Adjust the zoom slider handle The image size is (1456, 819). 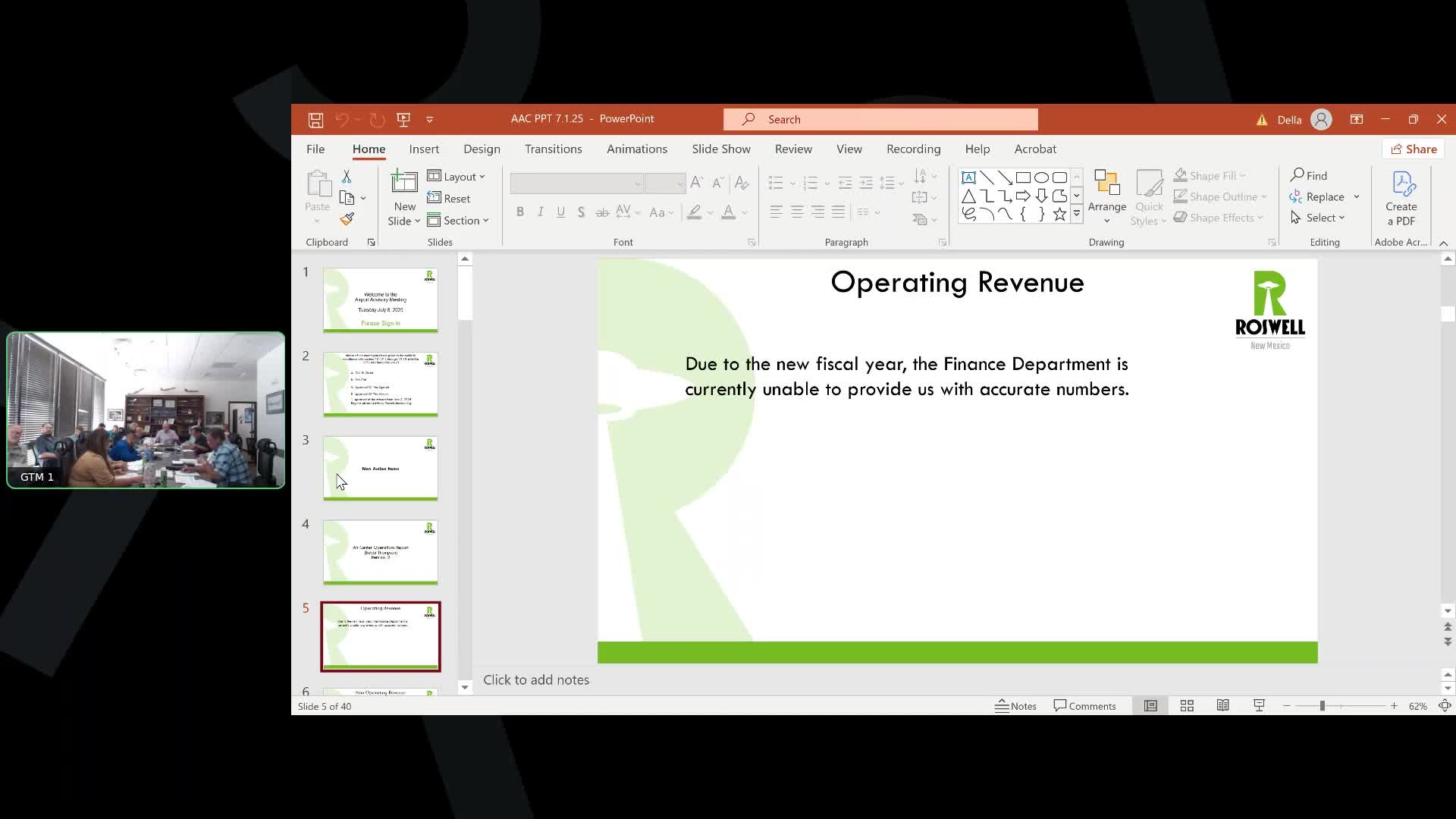point(1322,706)
